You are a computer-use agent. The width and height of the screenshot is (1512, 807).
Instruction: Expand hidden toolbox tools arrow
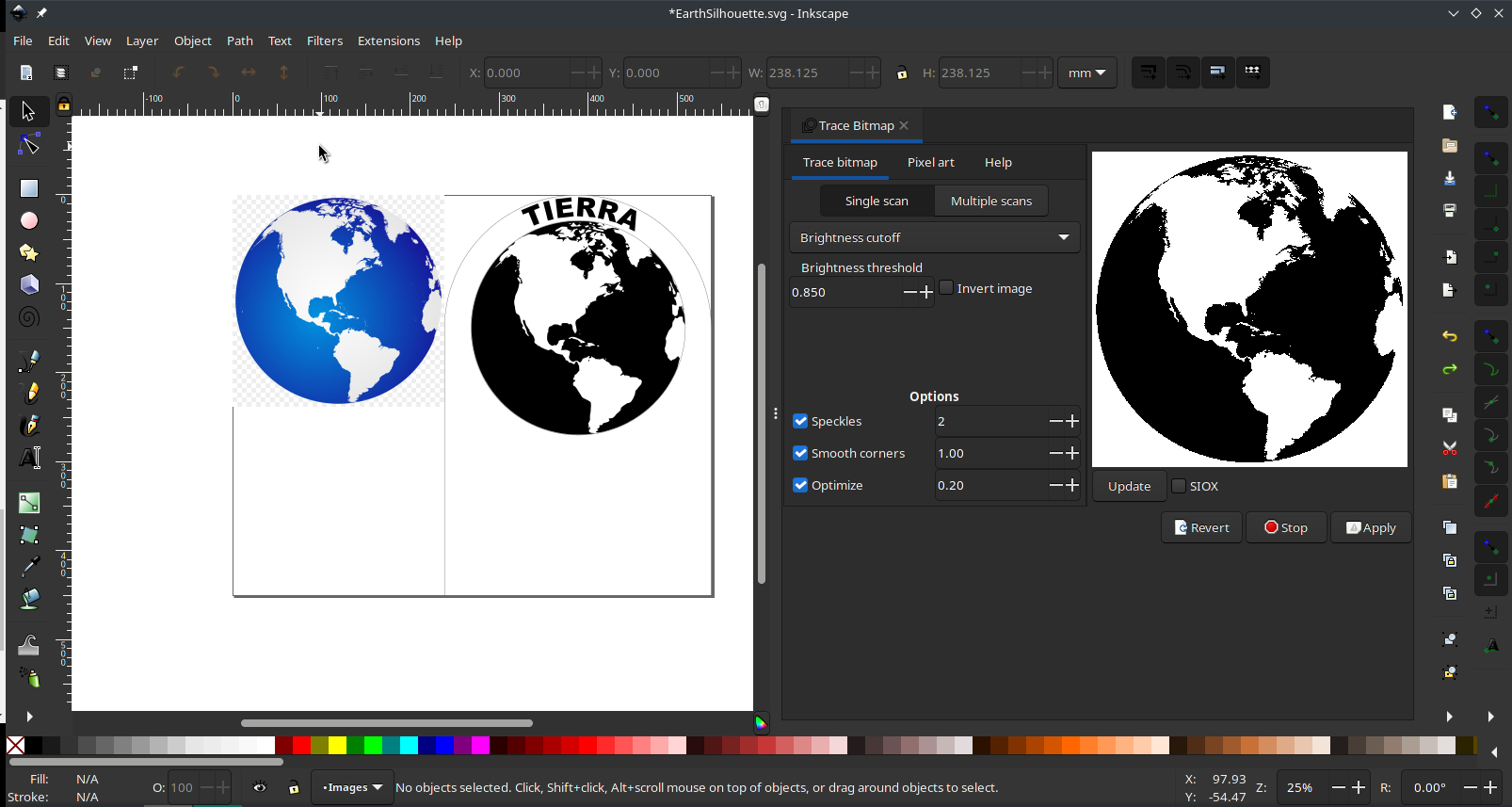pos(29,717)
